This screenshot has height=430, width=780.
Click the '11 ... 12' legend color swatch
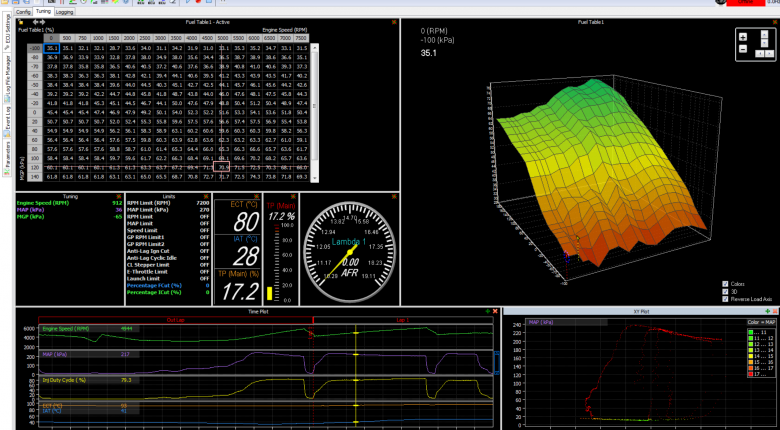[752, 337]
